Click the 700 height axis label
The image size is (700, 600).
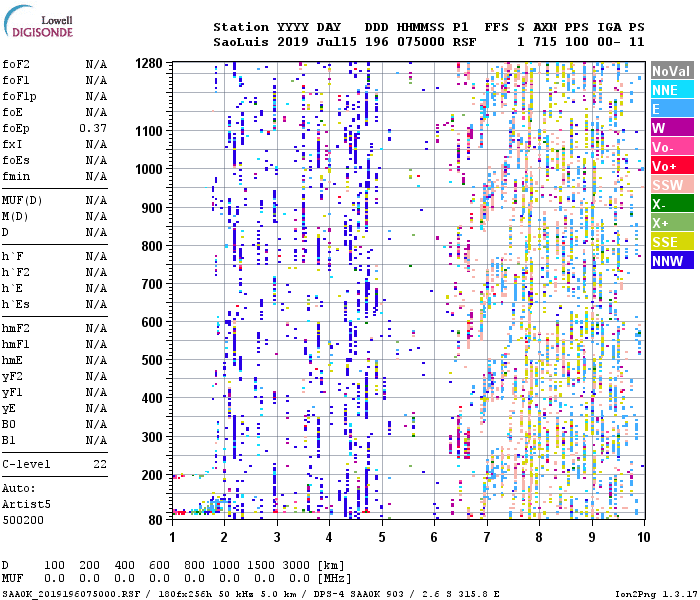coord(152,284)
